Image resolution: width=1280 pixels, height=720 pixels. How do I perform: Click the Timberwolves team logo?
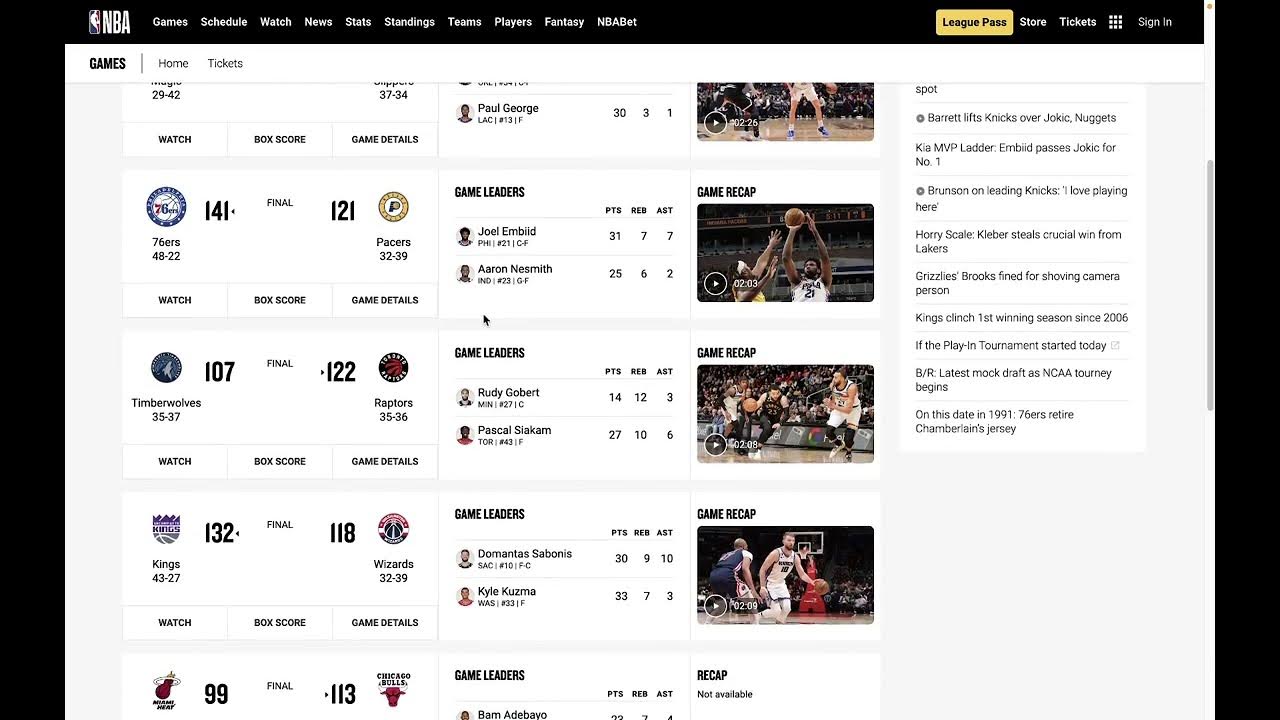tap(166, 368)
